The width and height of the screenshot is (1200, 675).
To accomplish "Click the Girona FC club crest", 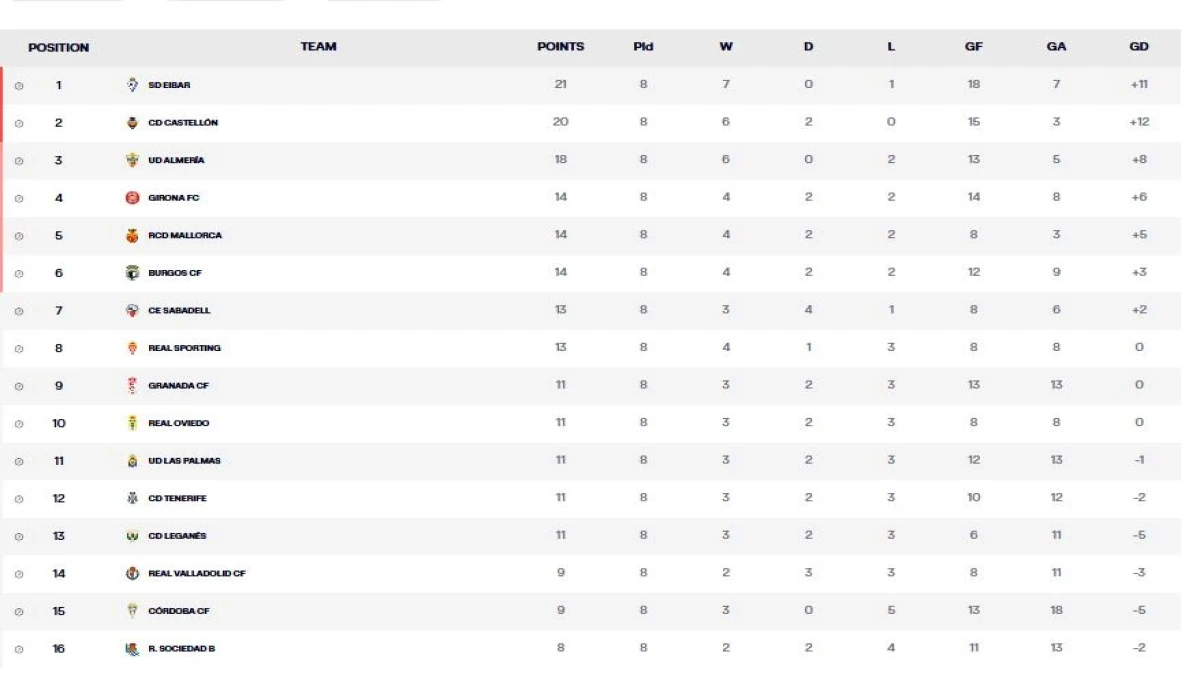I will [x=131, y=198].
